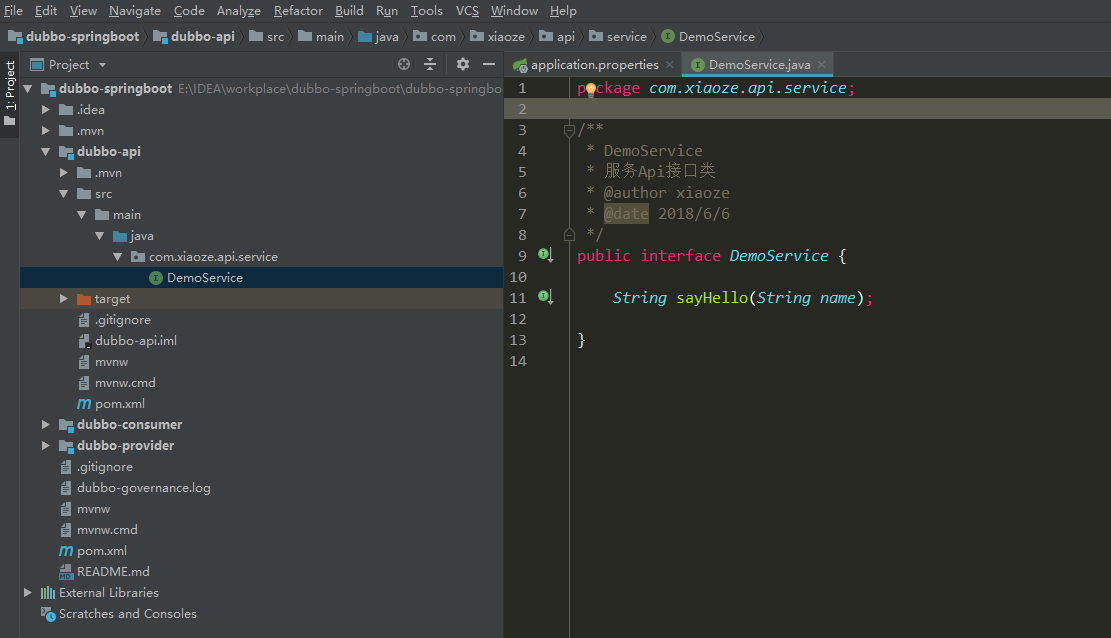Click the xiaoze breadcrumb in navigation bar
This screenshot has height=638, width=1111.
tap(505, 37)
